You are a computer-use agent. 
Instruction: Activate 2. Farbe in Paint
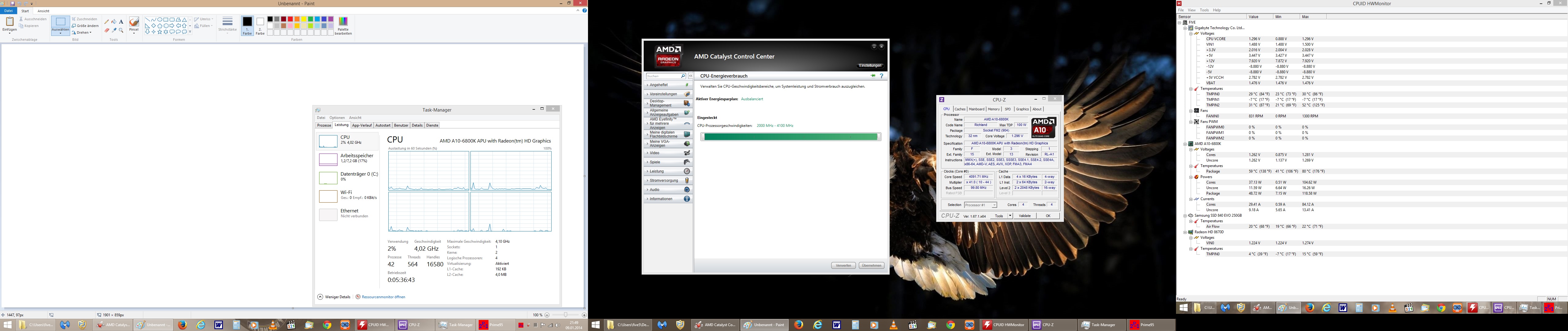click(261, 26)
